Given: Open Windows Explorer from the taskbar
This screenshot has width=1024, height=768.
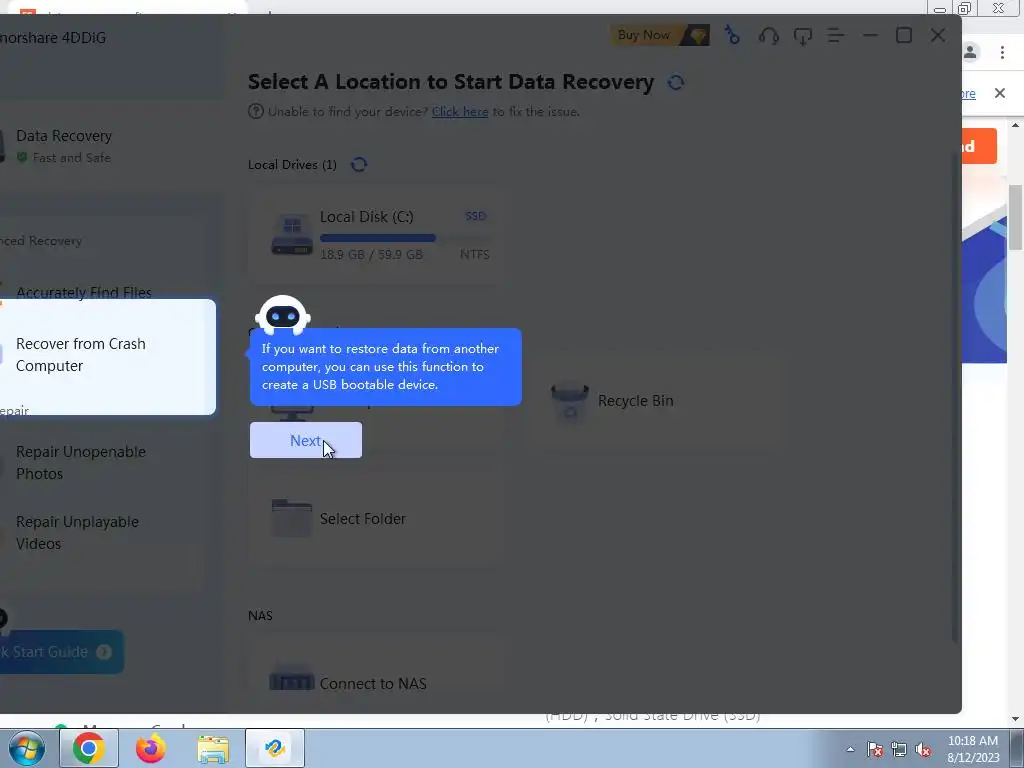Looking at the screenshot, I should click(213, 749).
